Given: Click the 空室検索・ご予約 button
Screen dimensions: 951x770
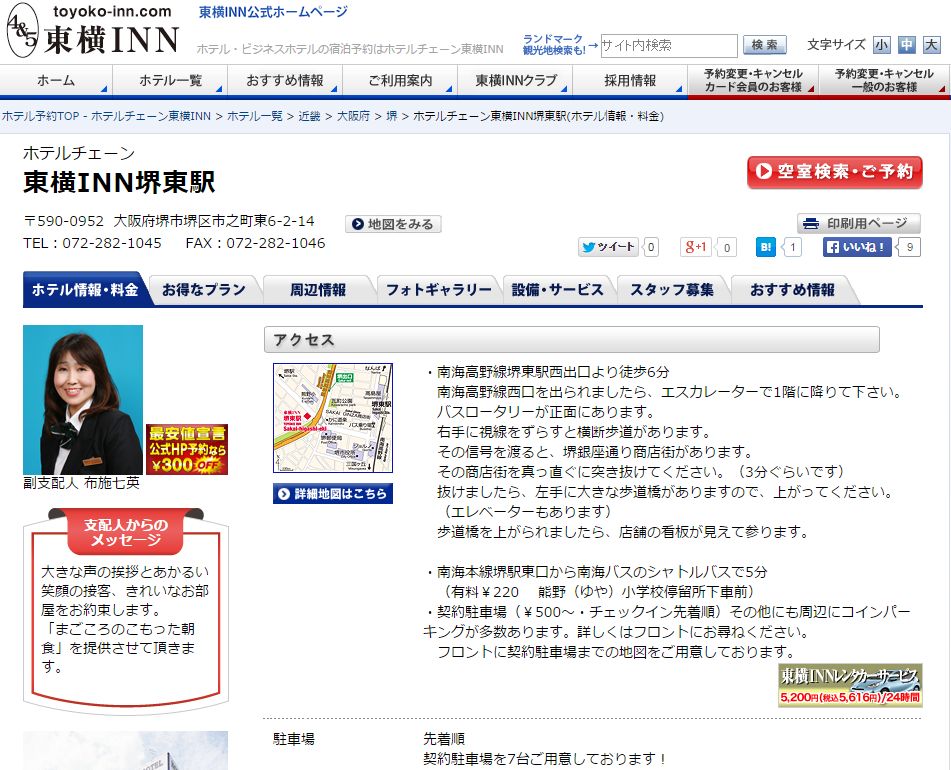Looking at the screenshot, I should (x=835, y=172).
